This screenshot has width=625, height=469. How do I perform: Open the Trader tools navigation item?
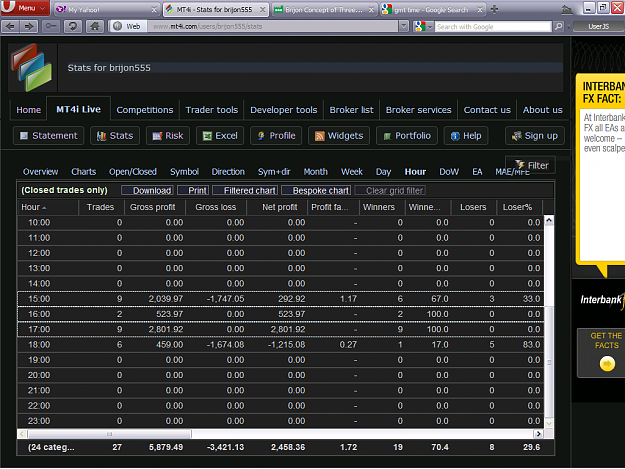211,110
